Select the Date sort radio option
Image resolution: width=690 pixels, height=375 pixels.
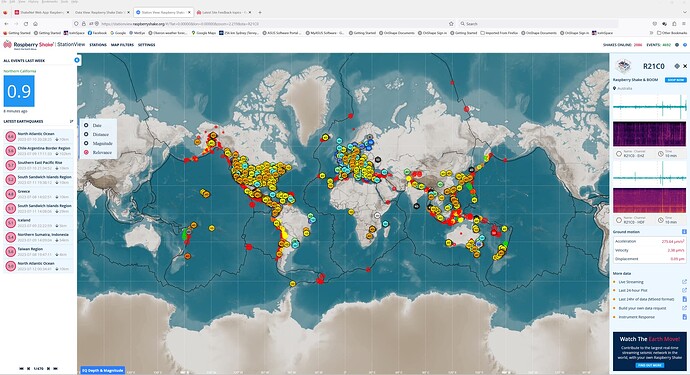coord(86,125)
